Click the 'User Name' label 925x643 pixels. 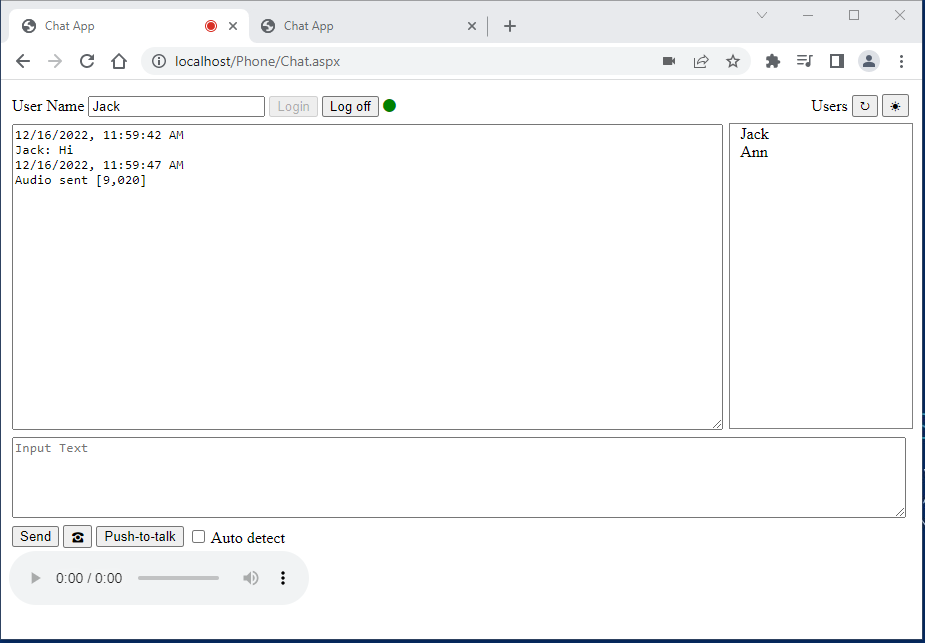(x=48, y=106)
